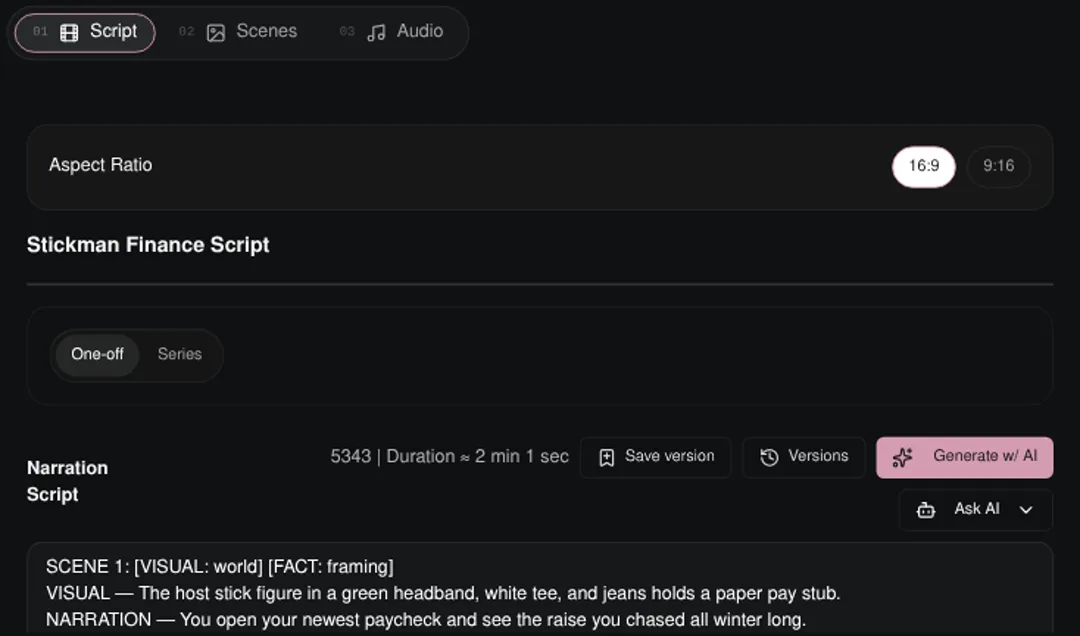This screenshot has height=636, width=1080.
Task: Click the 'Aspect Ratio' label
Action: [101, 165]
